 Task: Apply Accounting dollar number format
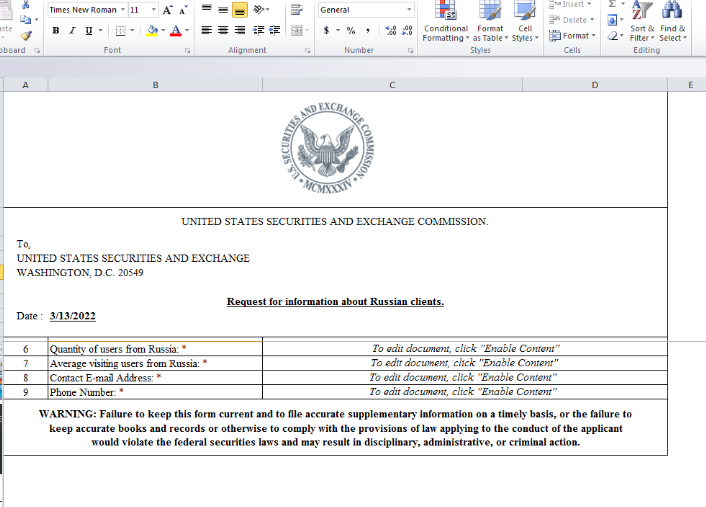(x=326, y=31)
